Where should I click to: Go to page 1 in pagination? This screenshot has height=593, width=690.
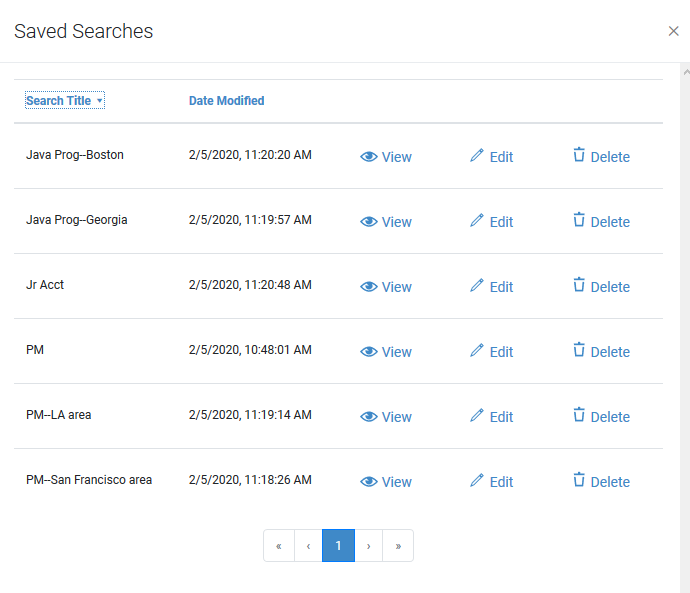(338, 546)
